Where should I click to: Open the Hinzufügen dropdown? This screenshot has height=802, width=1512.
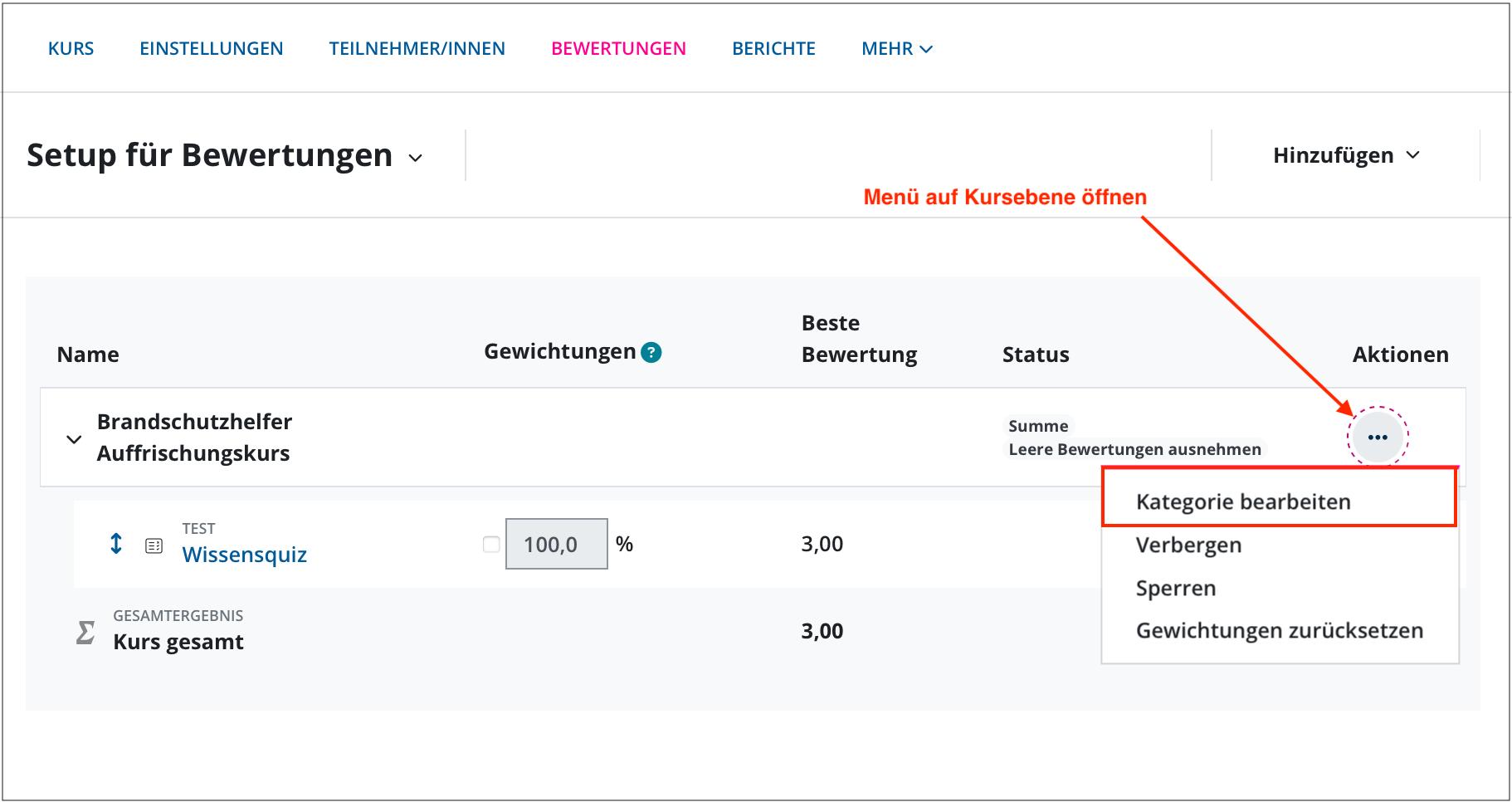1344,154
